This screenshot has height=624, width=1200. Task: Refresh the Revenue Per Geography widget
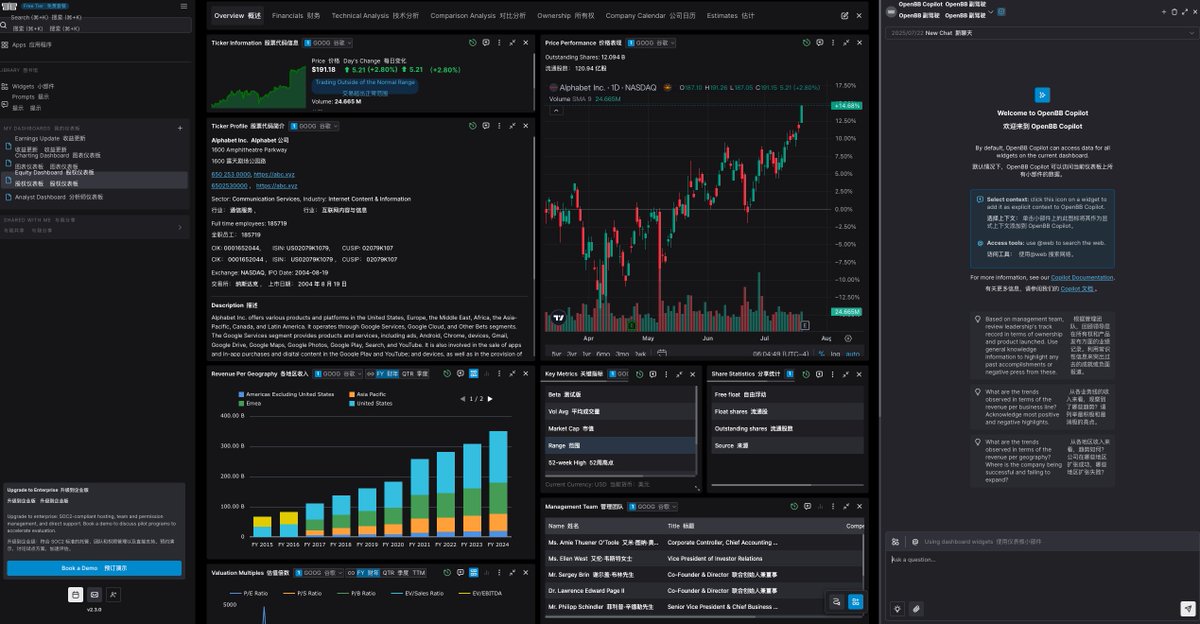(x=447, y=373)
